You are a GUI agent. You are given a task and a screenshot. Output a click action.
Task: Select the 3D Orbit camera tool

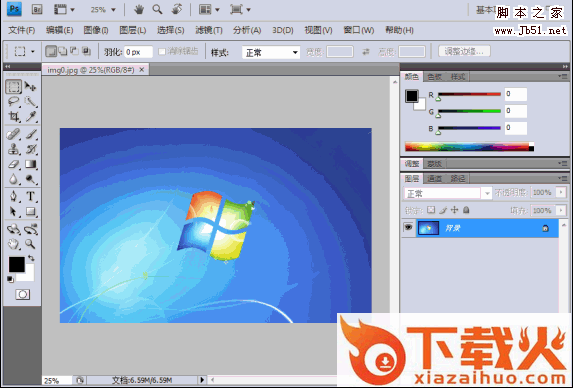[x=30, y=229]
